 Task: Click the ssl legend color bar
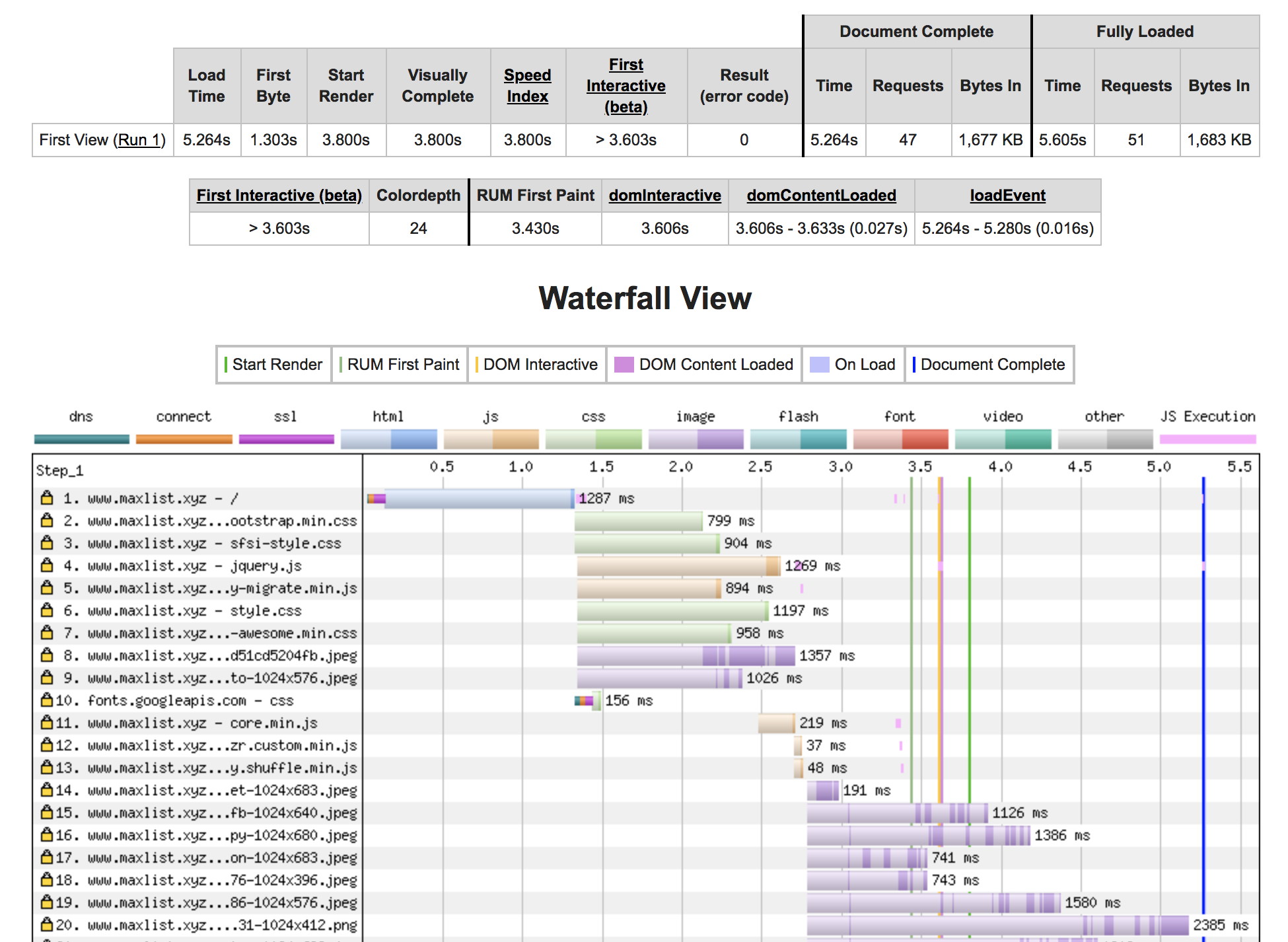[287, 439]
